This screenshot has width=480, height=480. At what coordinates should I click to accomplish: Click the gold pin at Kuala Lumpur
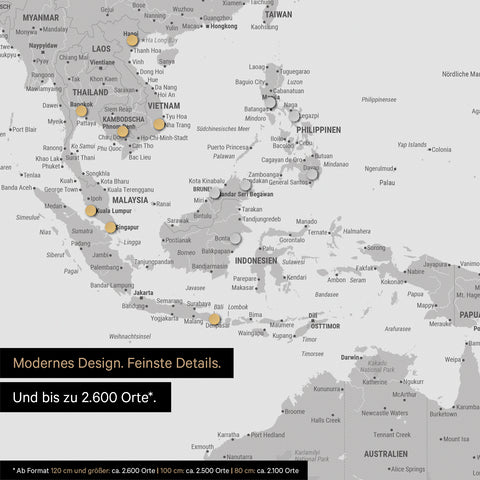click(x=91, y=211)
